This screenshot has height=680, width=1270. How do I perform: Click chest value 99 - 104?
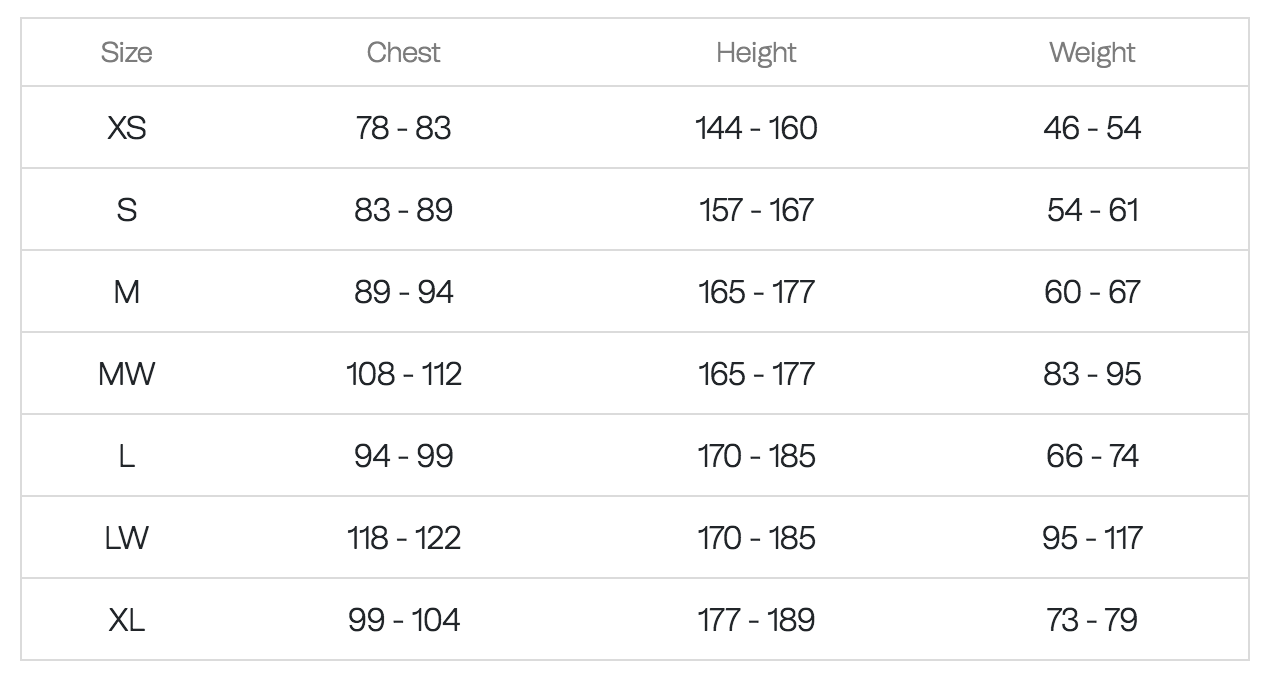(x=403, y=620)
